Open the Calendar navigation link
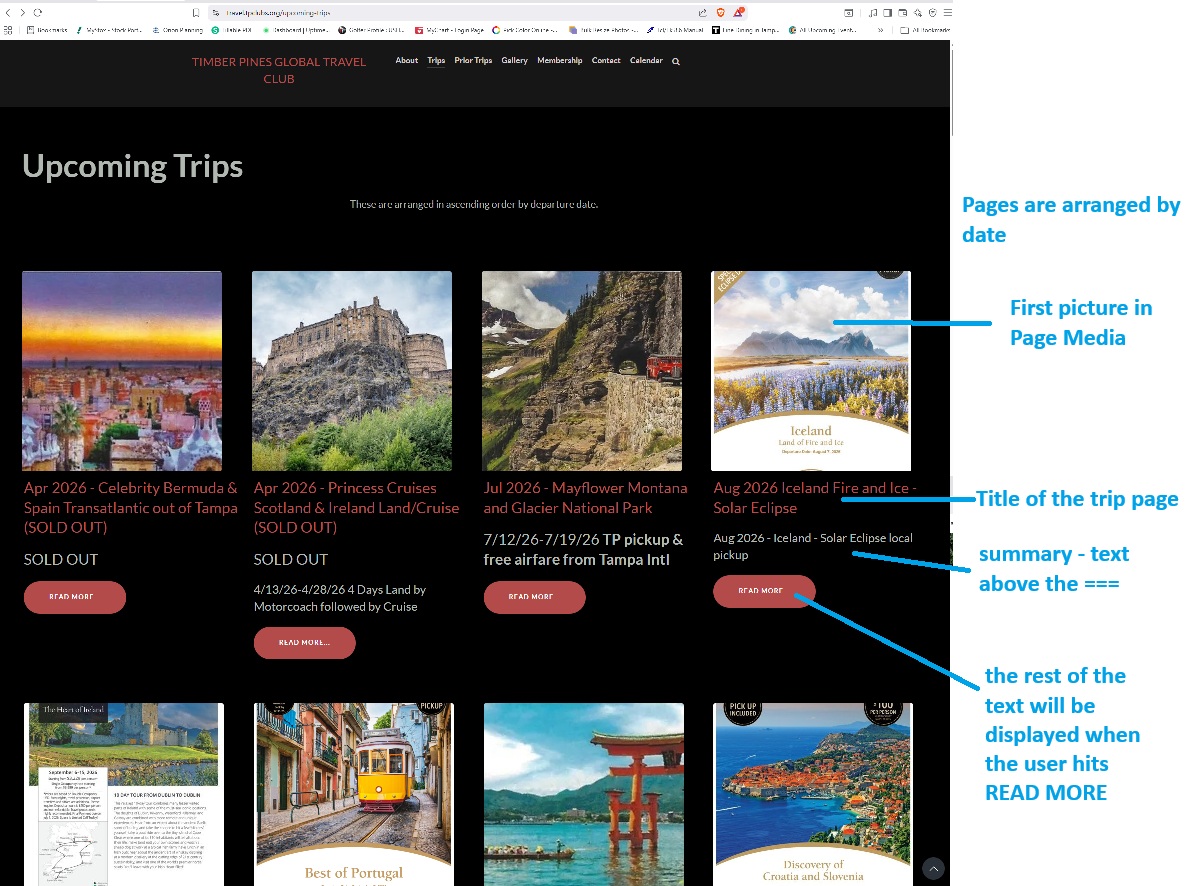Viewport: 1188px width, 886px height. pos(646,61)
